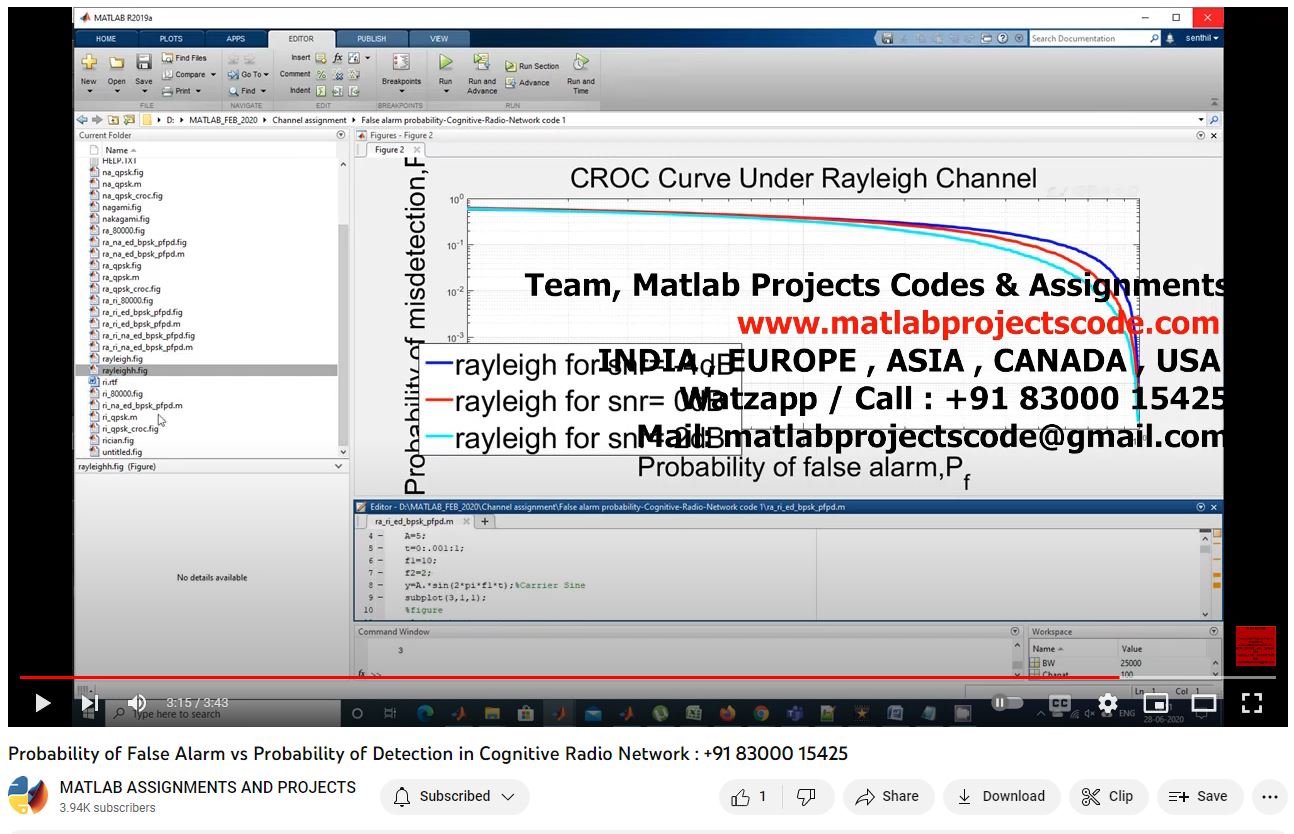1294x834 pixels.
Task: Click the Download button
Action: [x=1001, y=796]
